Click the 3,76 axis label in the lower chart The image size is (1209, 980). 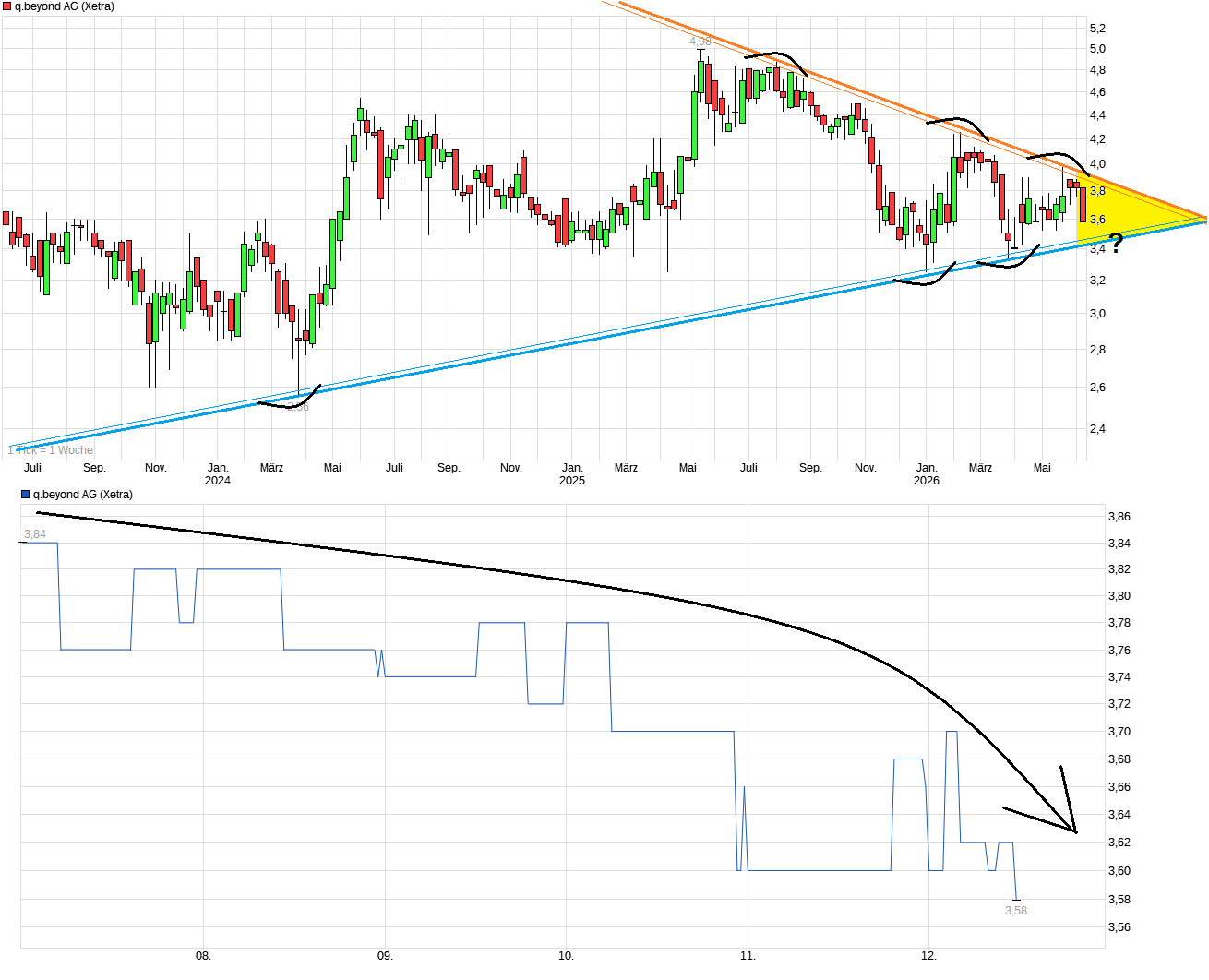[x=1119, y=651]
